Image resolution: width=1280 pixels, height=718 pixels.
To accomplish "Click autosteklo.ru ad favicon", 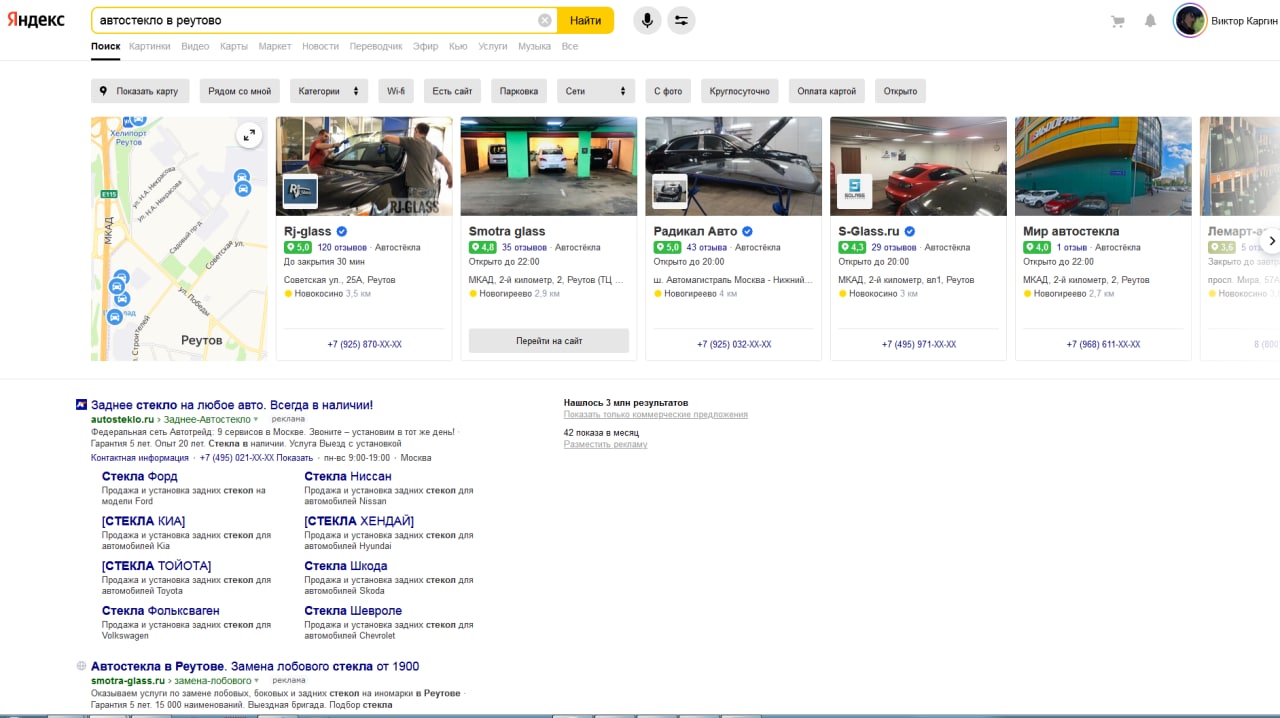I will click(81, 405).
